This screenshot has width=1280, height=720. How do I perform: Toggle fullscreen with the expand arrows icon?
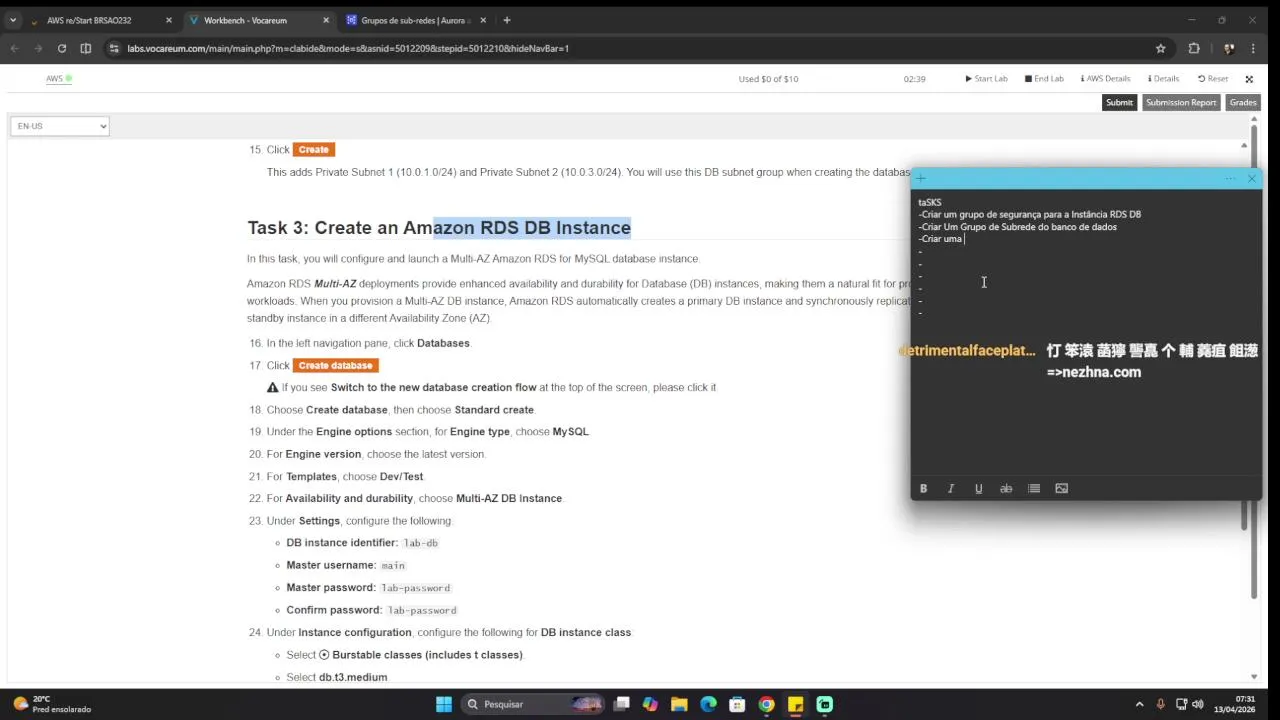1249,78
